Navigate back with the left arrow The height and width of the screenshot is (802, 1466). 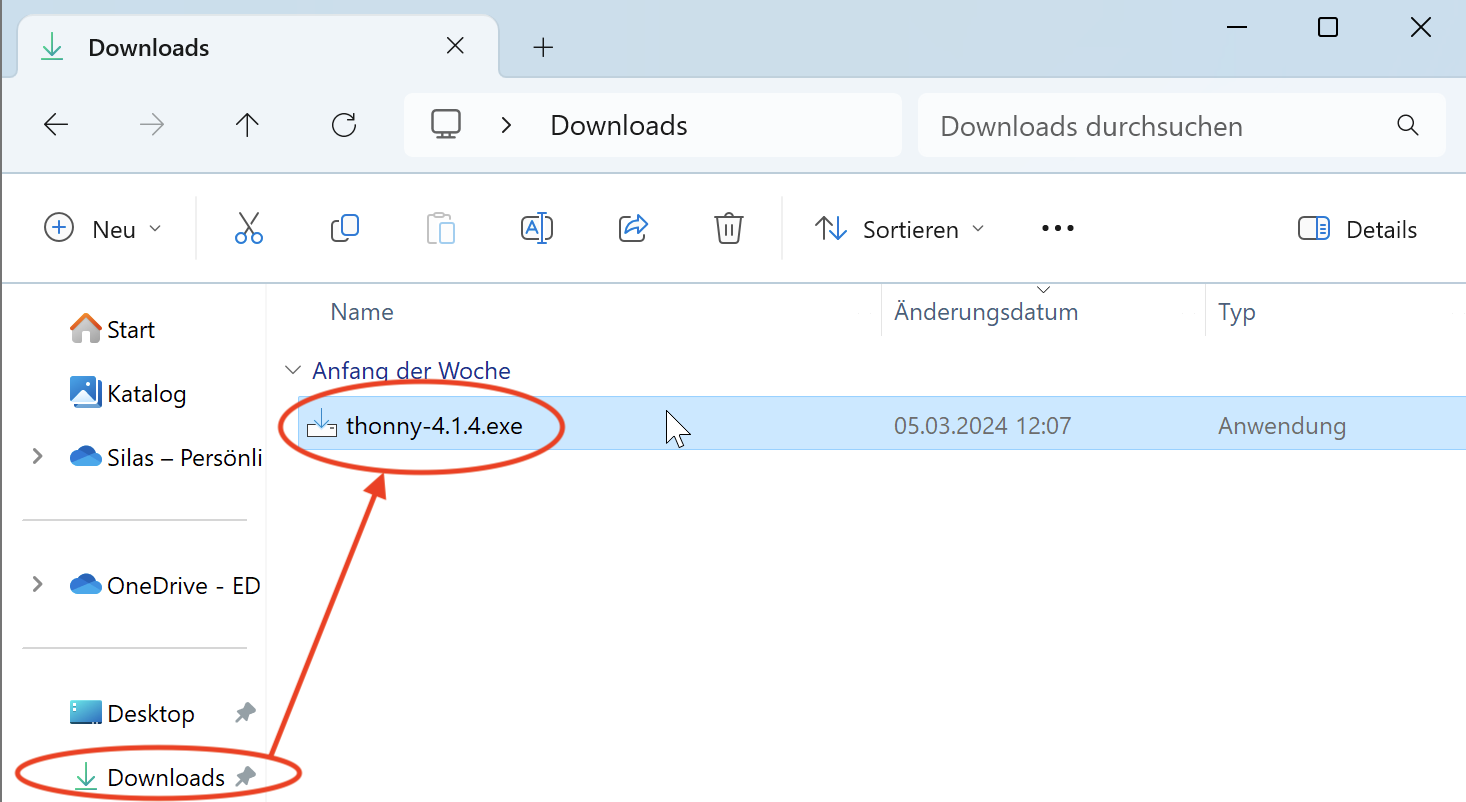(56, 125)
